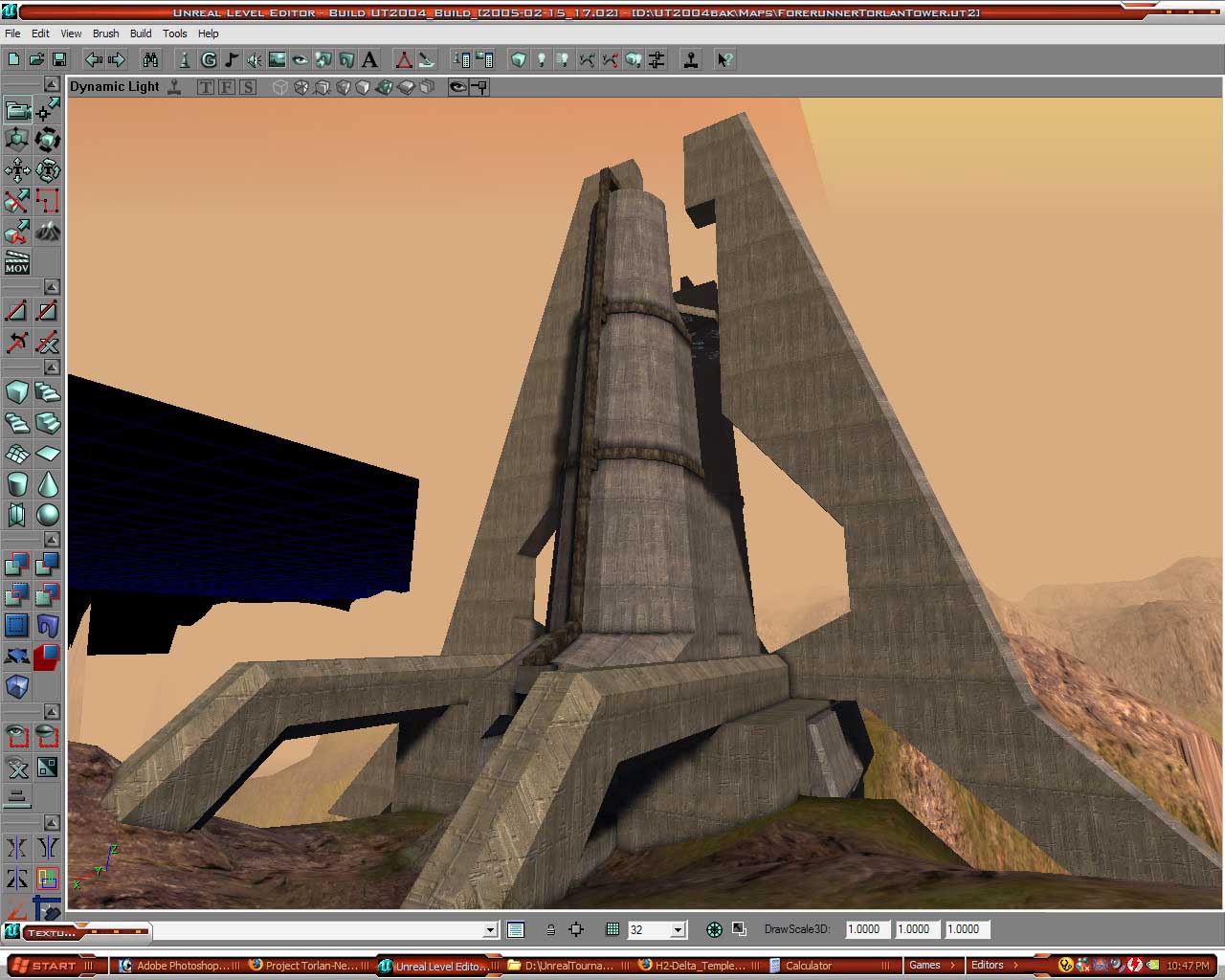
Task: Open the Texture browser picture icon
Action: click(x=278, y=59)
